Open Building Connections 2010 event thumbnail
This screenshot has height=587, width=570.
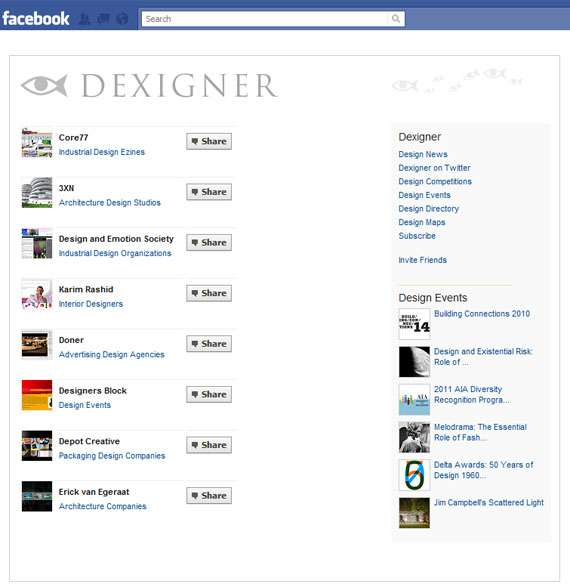pos(414,324)
